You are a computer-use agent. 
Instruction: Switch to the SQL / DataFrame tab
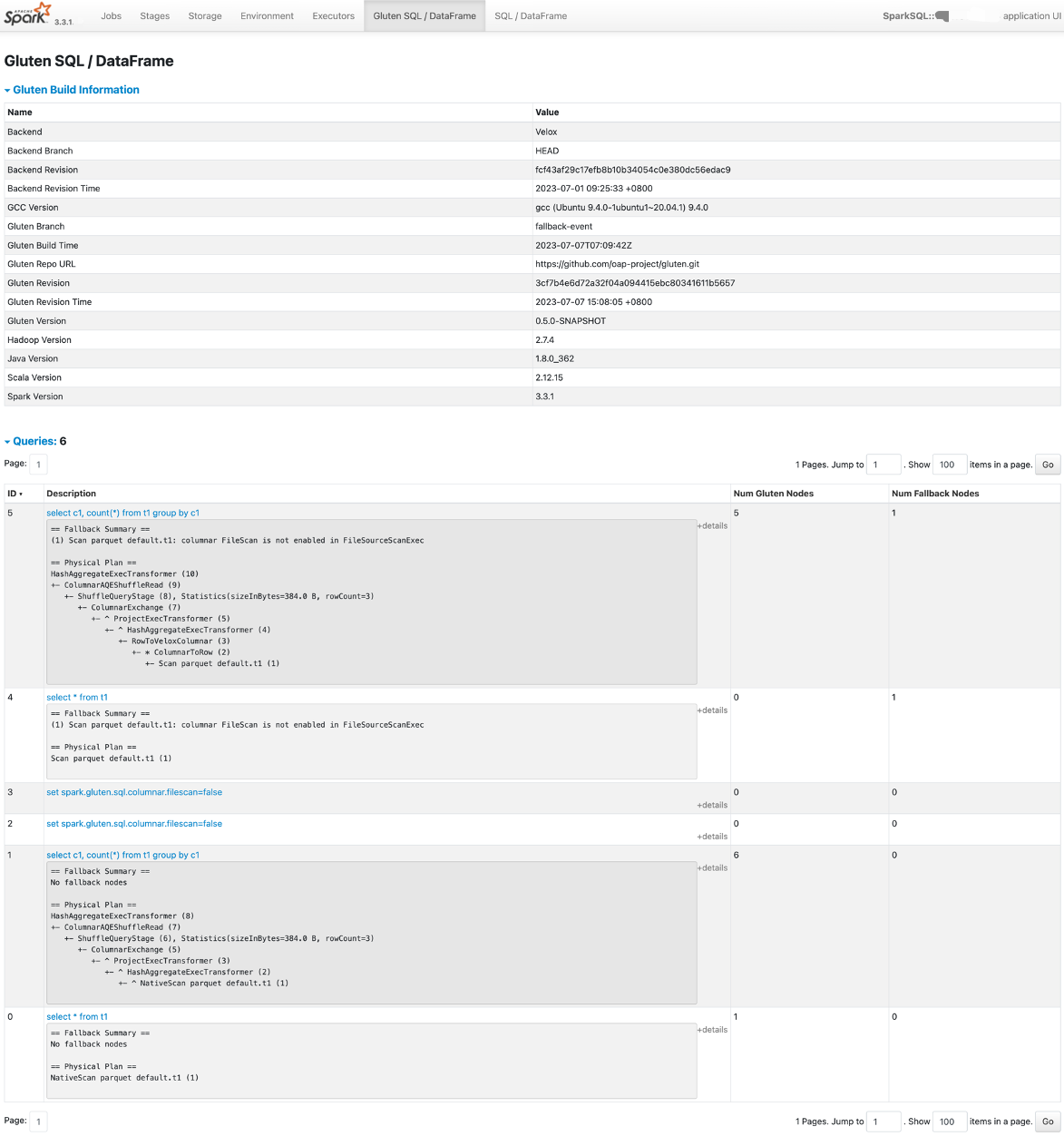[531, 16]
